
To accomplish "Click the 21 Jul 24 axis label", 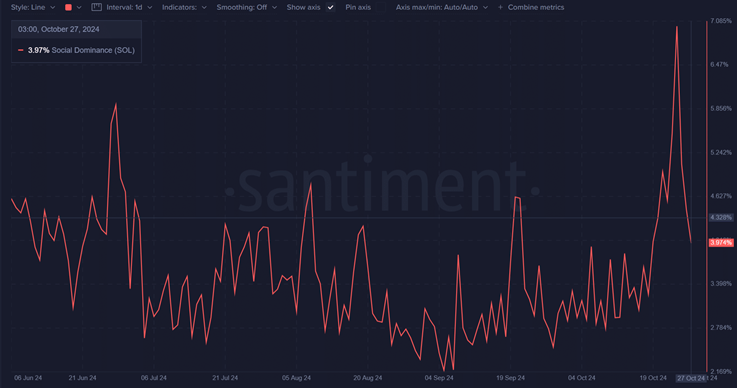I will (x=225, y=378).
